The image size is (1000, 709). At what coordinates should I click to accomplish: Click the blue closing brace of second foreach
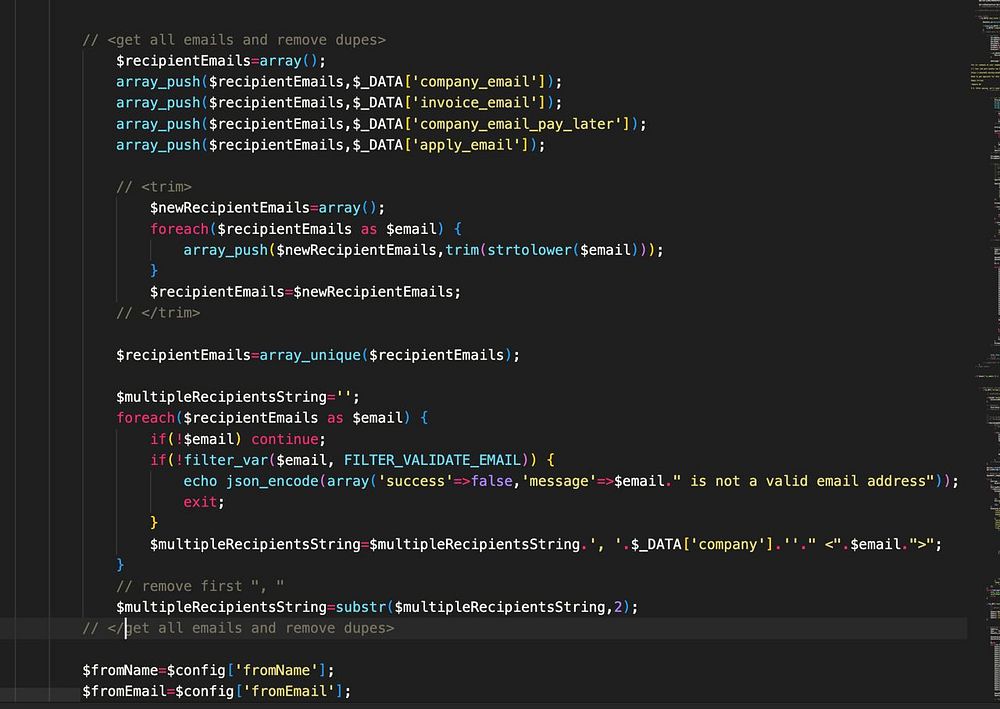pos(120,565)
